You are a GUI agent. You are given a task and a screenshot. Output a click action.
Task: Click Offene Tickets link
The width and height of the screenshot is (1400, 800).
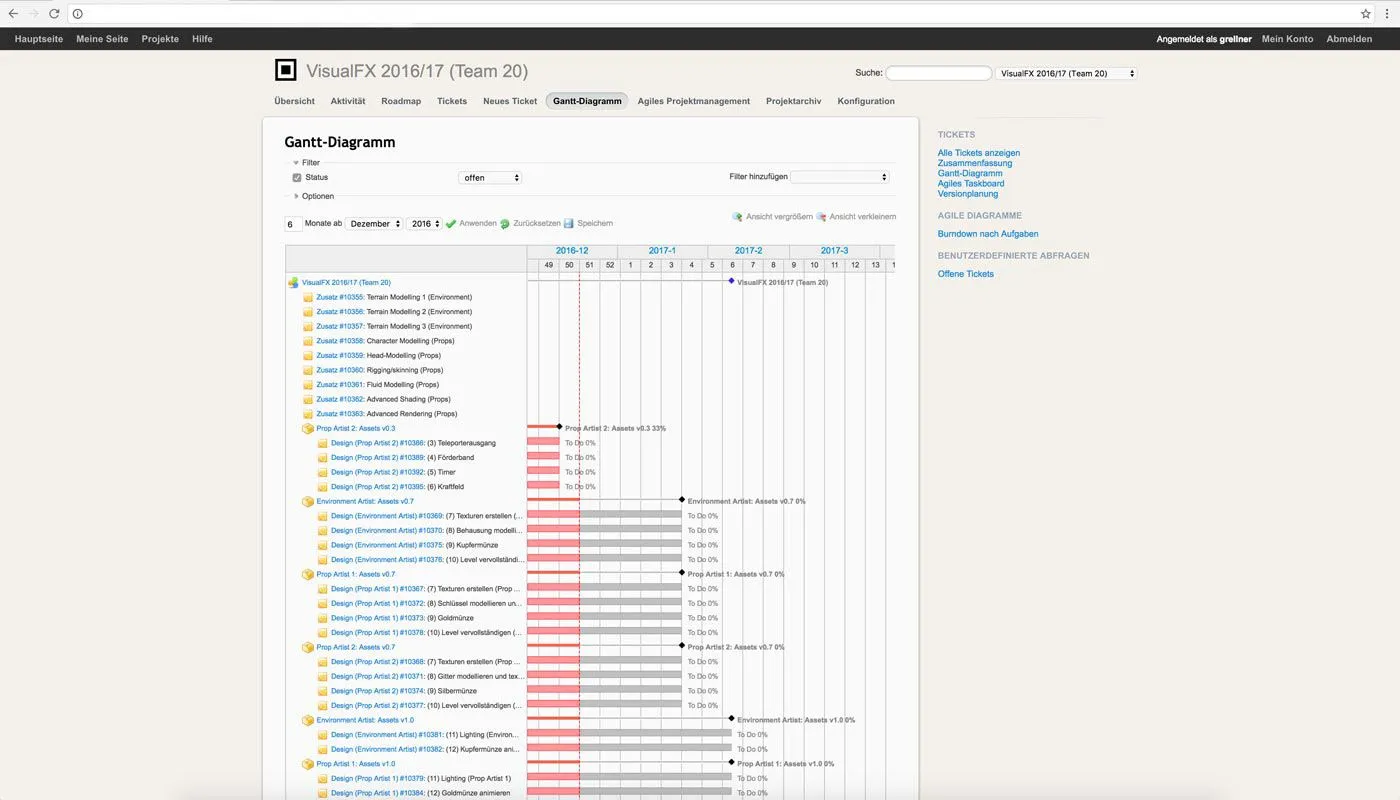pyautogui.click(x=966, y=274)
